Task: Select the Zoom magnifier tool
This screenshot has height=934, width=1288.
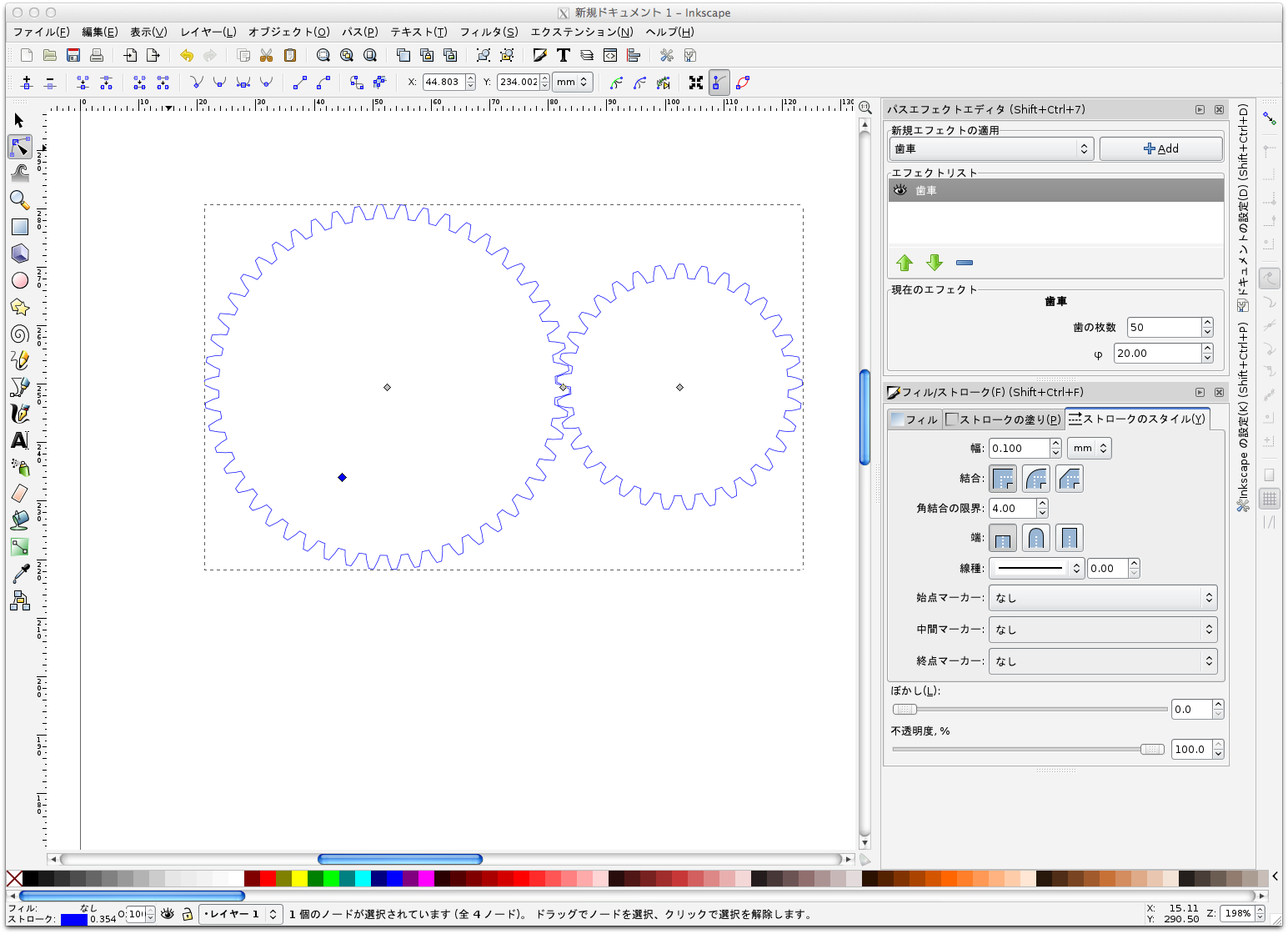Action: pos(20,200)
